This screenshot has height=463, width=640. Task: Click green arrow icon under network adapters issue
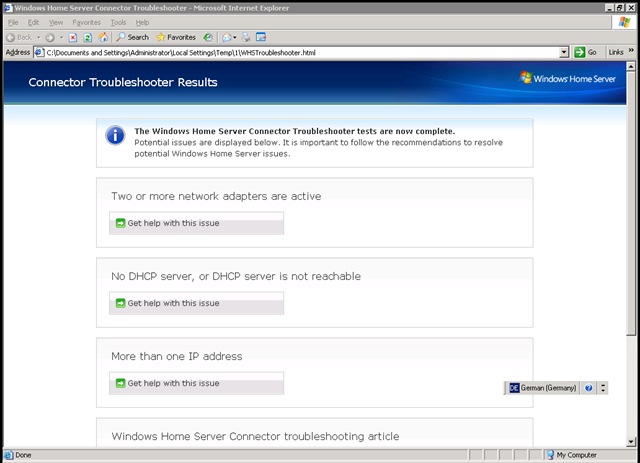120,223
